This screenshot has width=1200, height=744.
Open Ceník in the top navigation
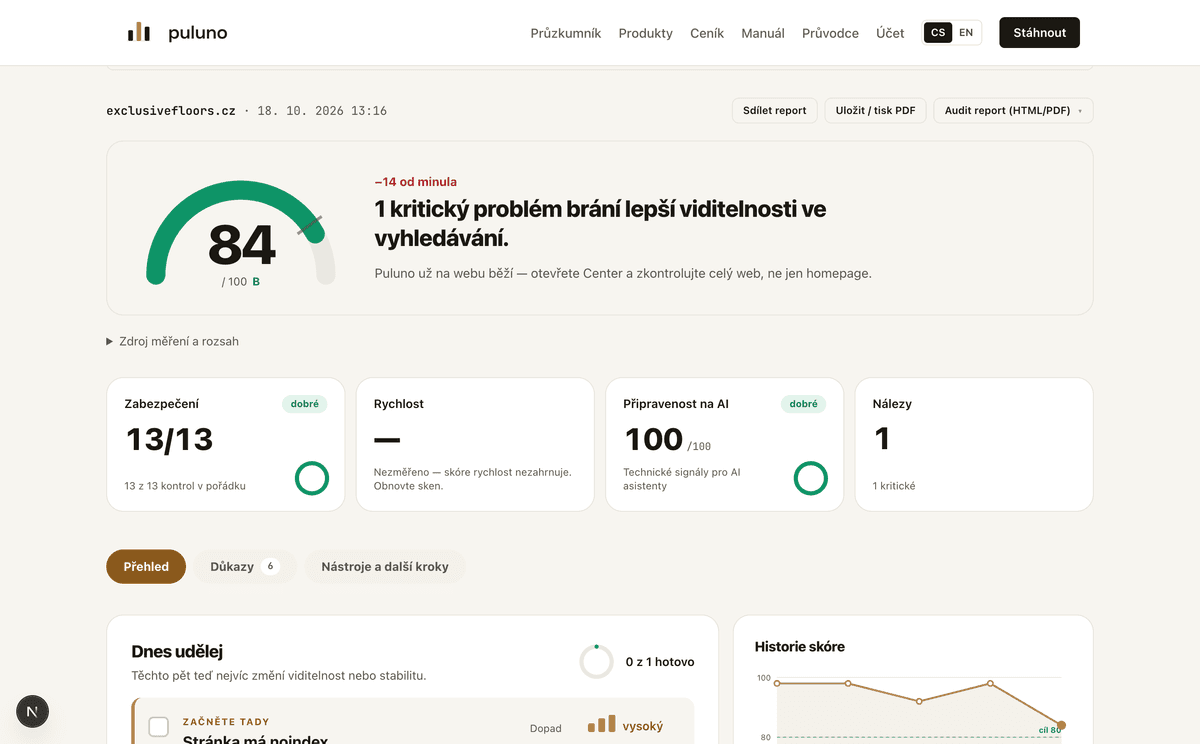point(707,33)
